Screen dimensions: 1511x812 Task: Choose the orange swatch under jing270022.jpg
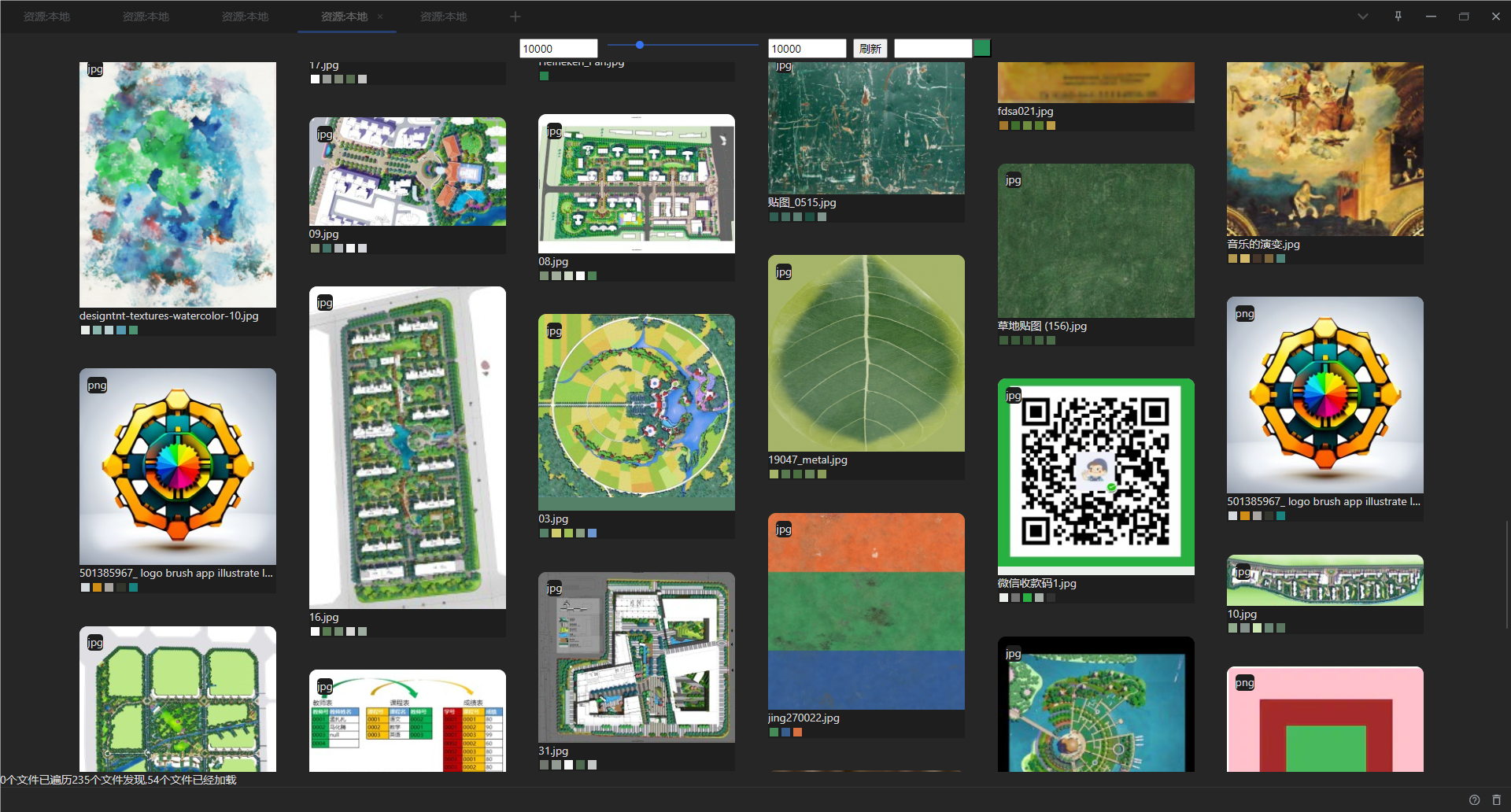click(797, 732)
